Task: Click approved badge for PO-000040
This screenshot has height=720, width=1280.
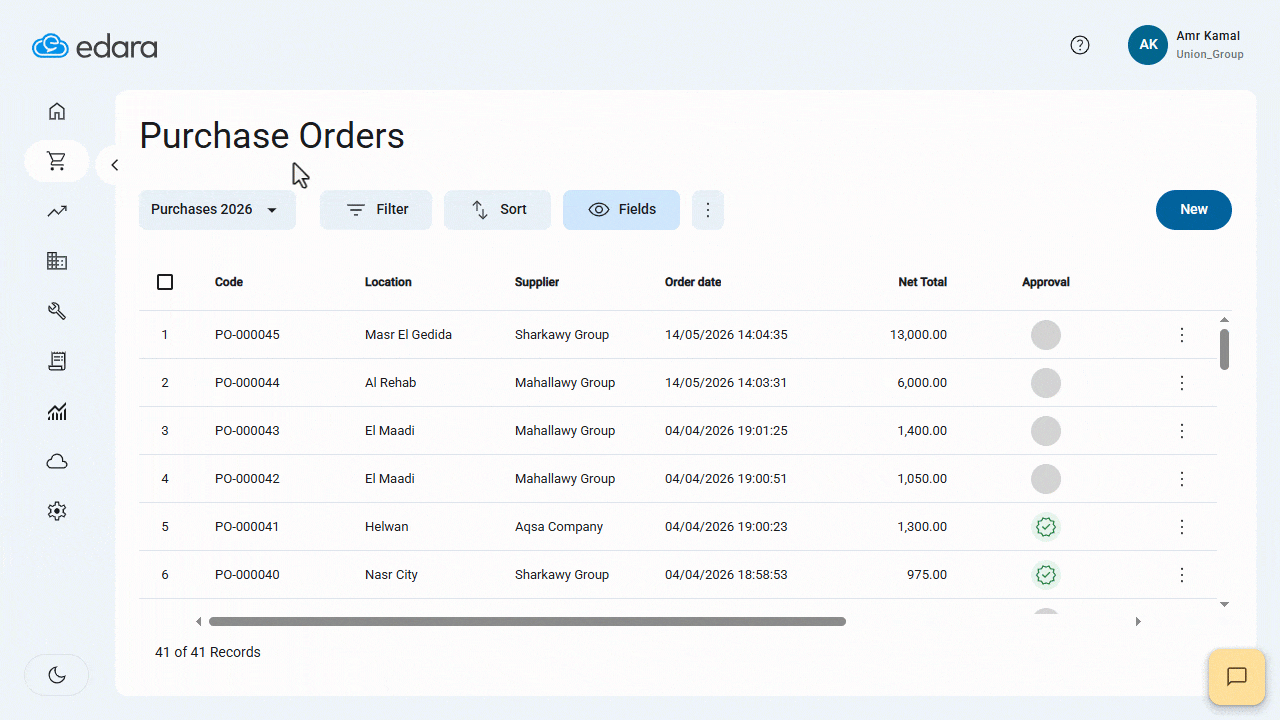Action: (x=1046, y=575)
